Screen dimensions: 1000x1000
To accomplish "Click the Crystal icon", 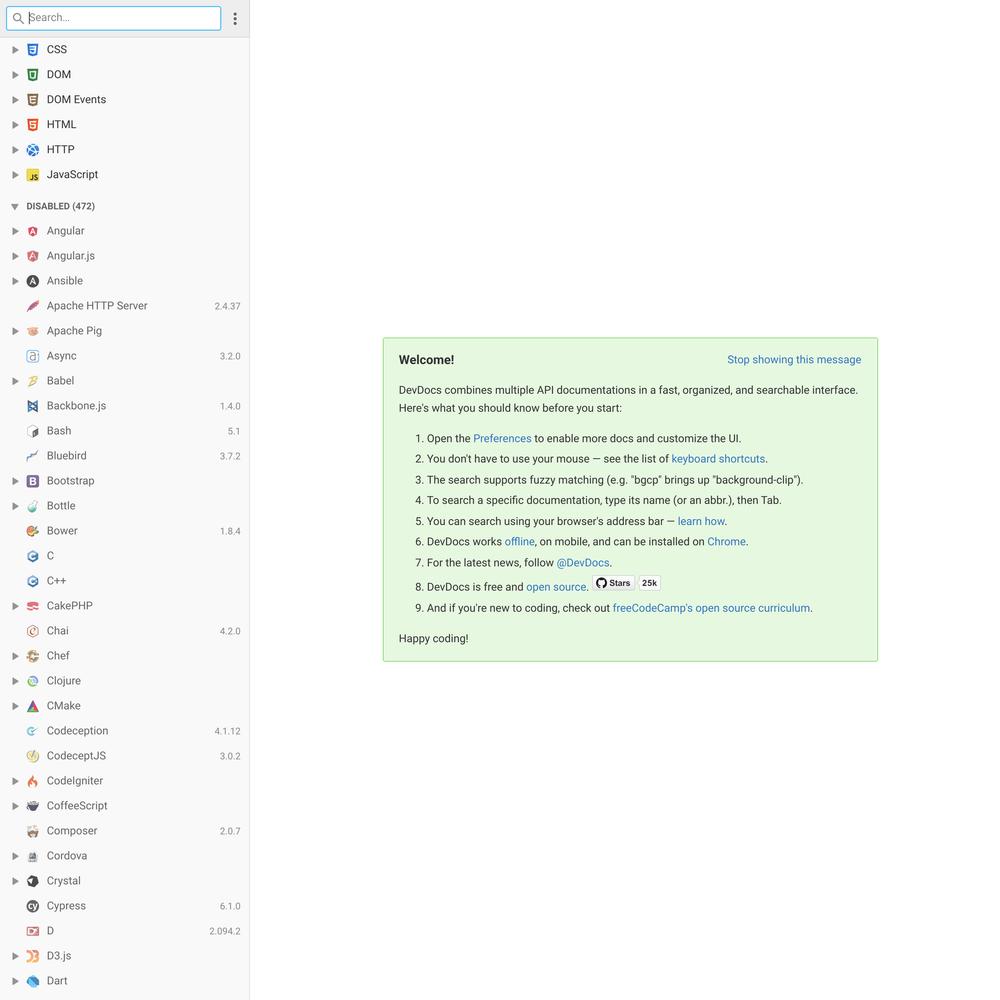I will pos(33,881).
